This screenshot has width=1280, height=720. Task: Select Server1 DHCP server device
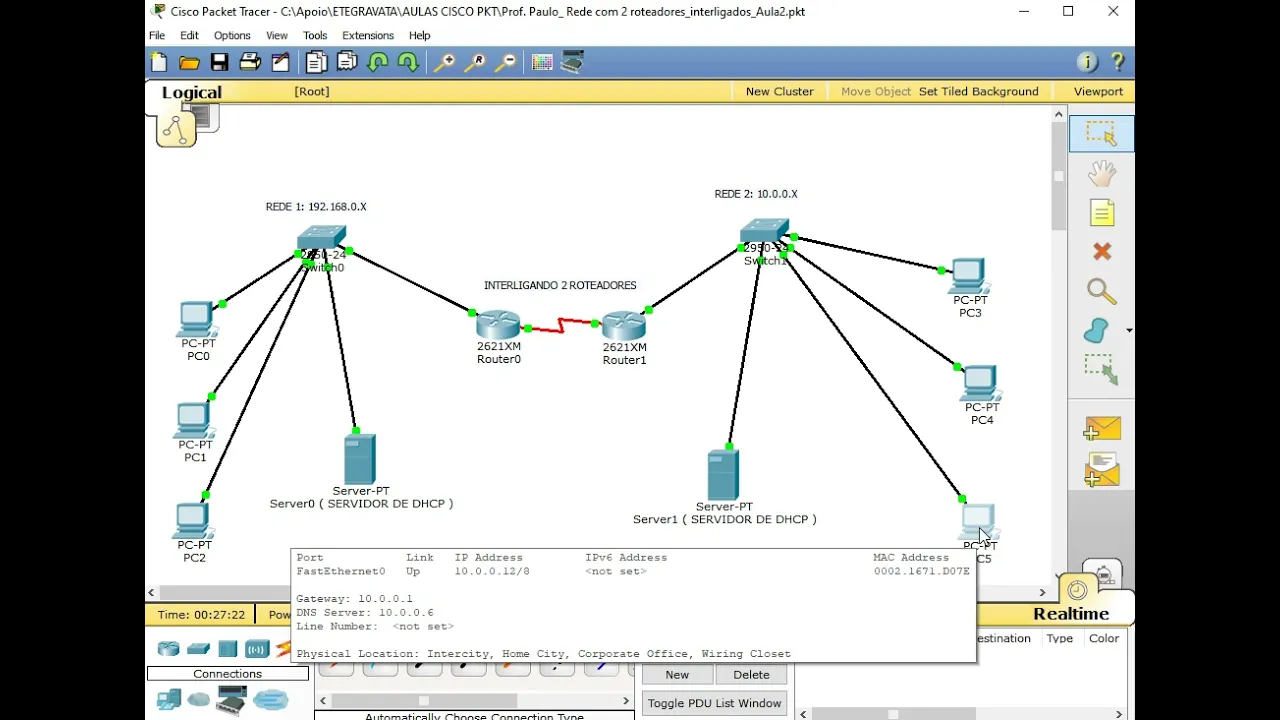(x=723, y=475)
